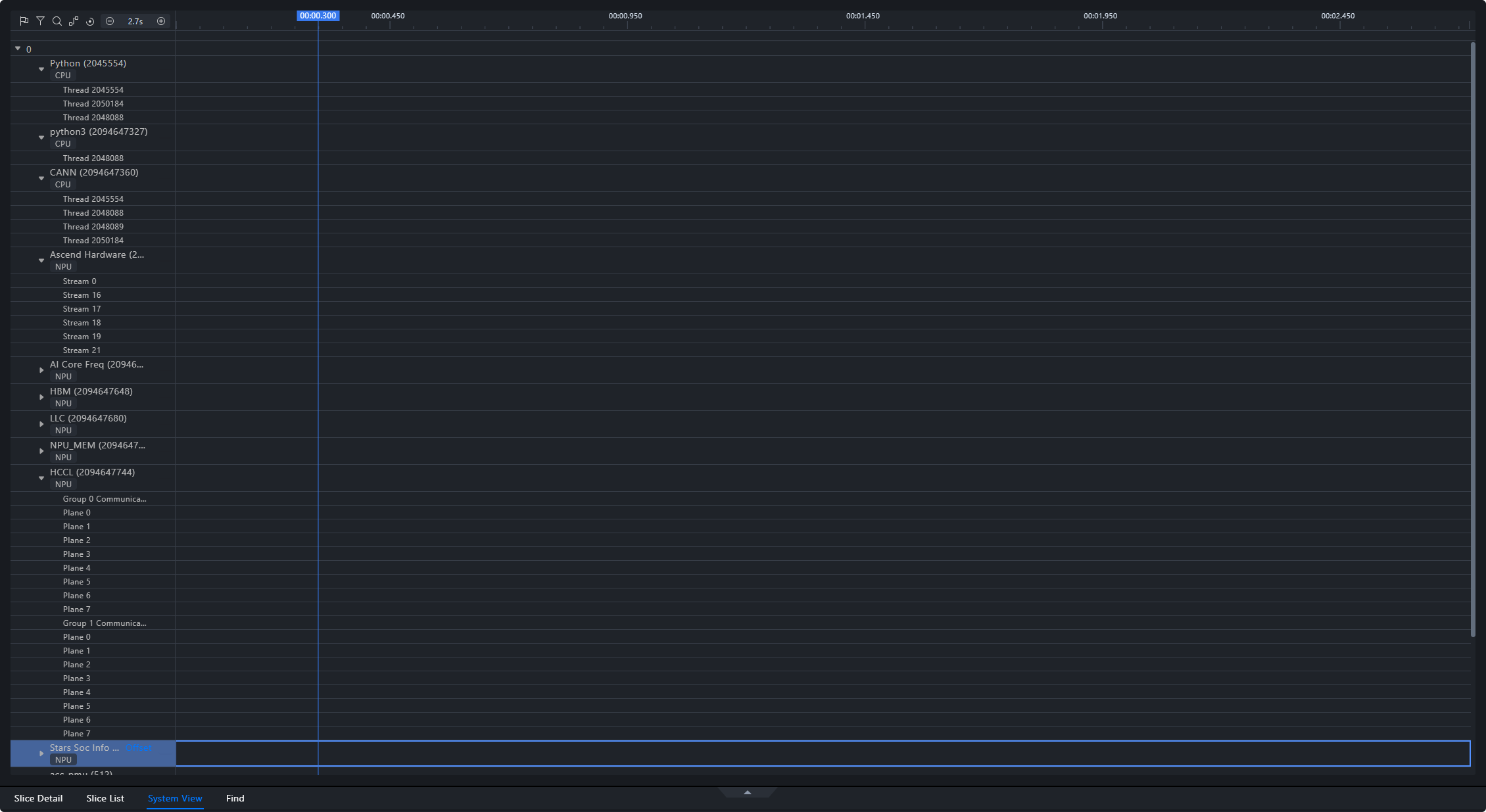Select Thread 2050184 under Python process
The height and width of the screenshot is (812, 1486).
tap(93, 104)
